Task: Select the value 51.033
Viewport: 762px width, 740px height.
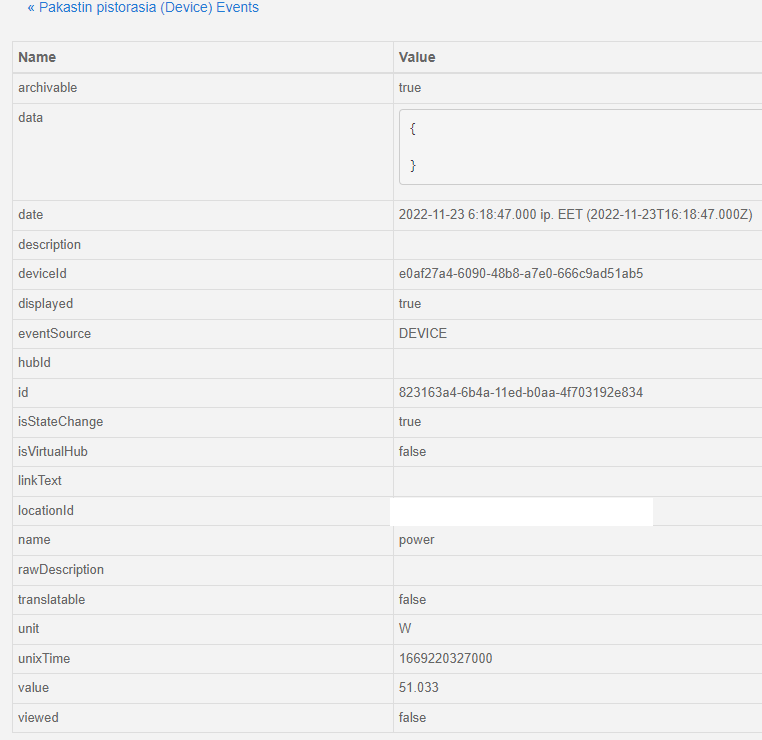Action: [418, 688]
